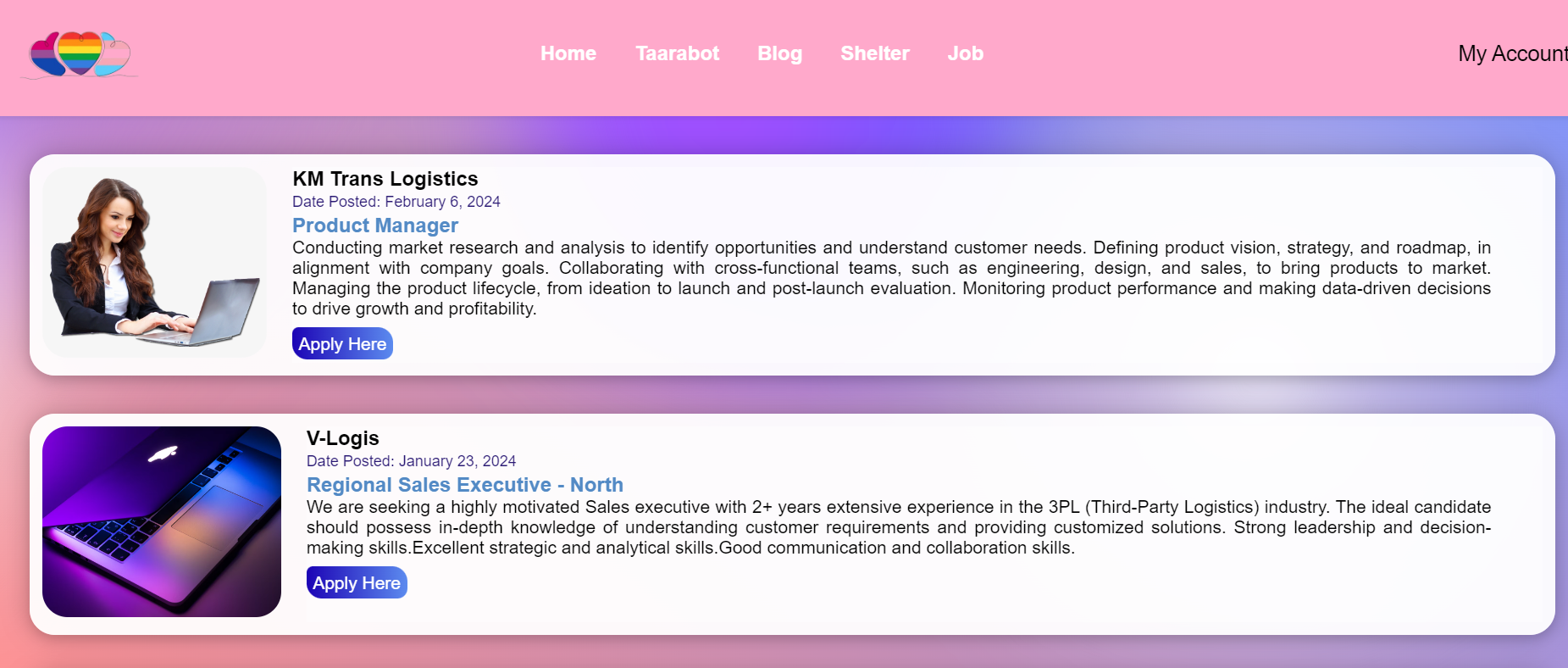Open the Shelter page
Screen dimensions: 1568x668
(874, 53)
